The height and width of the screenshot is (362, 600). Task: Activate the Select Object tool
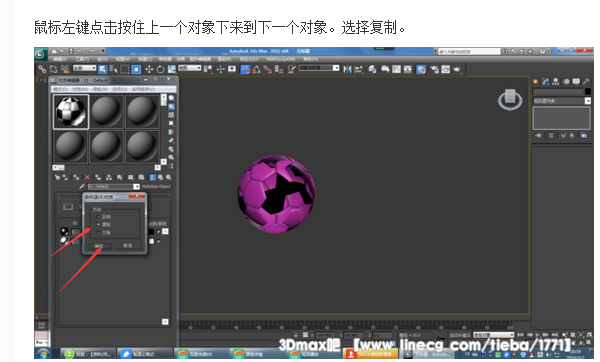(103, 69)
